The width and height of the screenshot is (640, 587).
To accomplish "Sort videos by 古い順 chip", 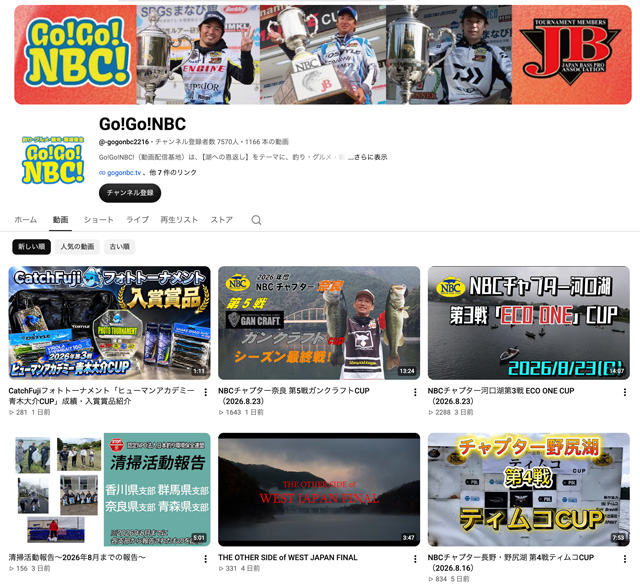I will pos(120,247).
